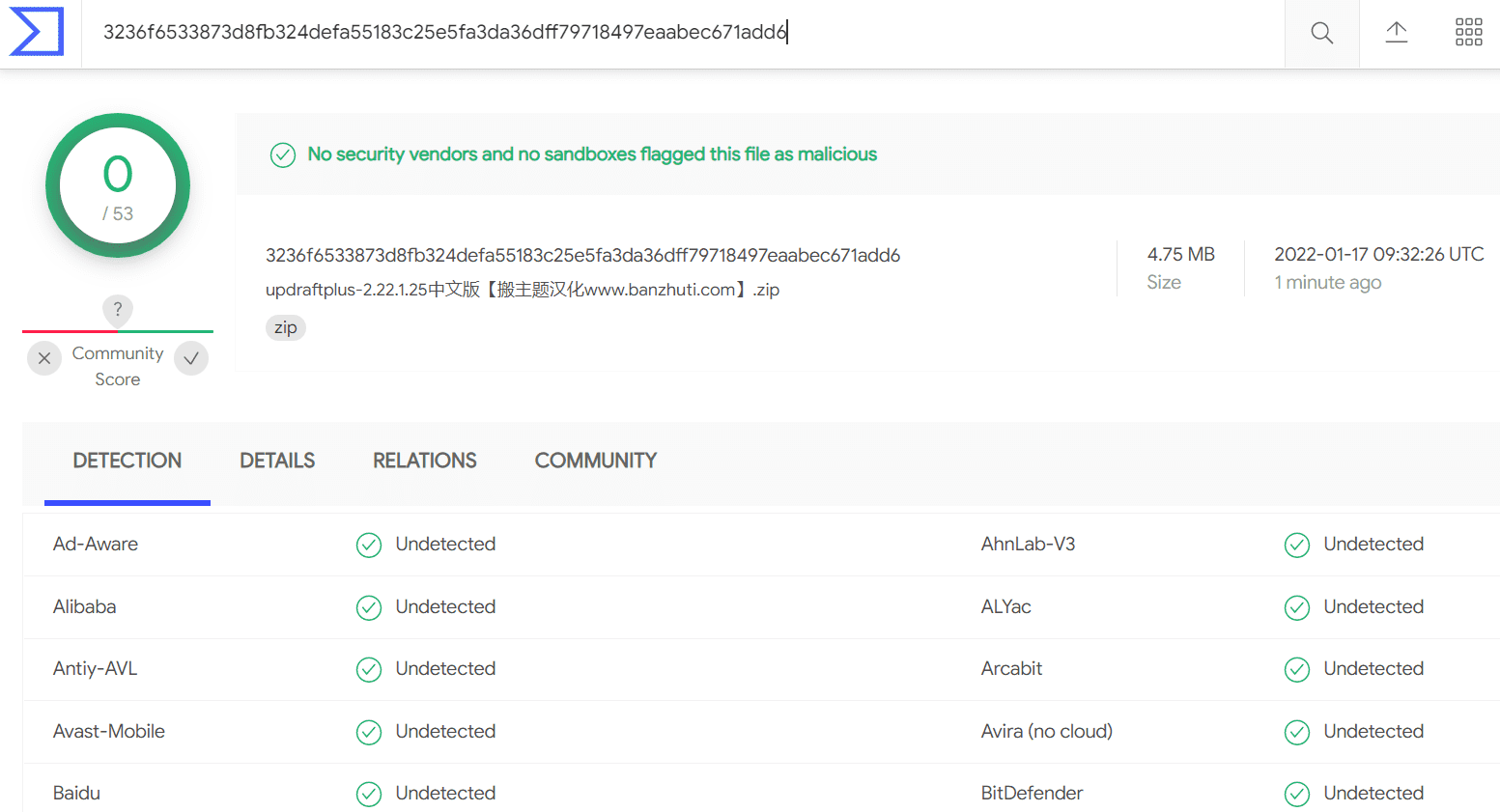Click the 4.75 MB size value

coord(1180,255)
